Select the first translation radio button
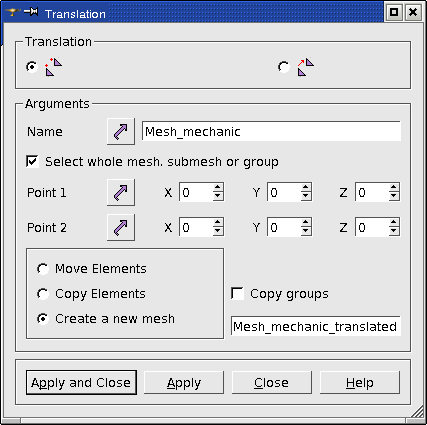Viewport: 427px width, 425px height. pyautogui.click(x=32, y=67)
